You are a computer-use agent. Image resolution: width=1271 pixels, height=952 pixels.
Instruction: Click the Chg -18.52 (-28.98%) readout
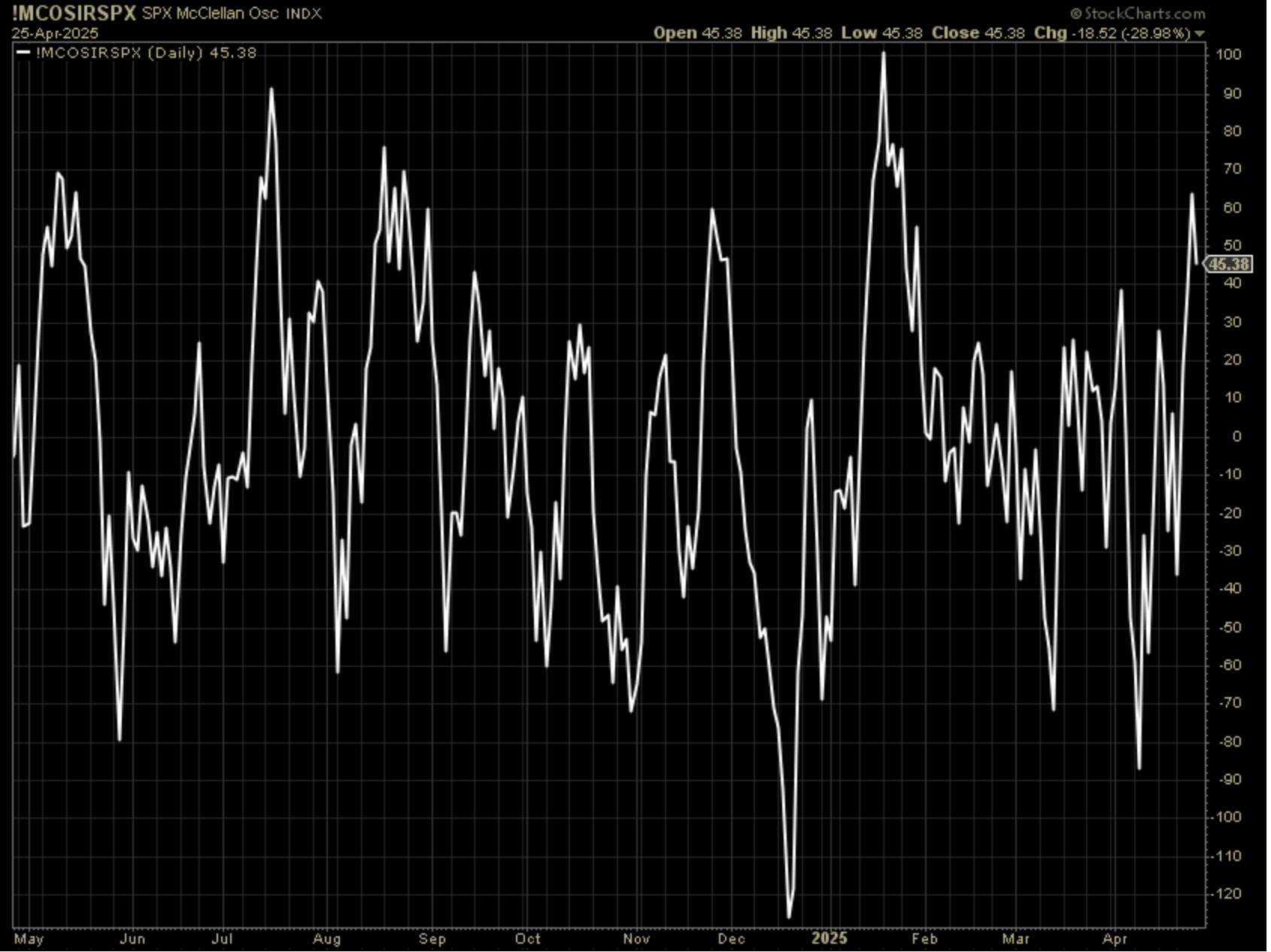coord(1112,33)
